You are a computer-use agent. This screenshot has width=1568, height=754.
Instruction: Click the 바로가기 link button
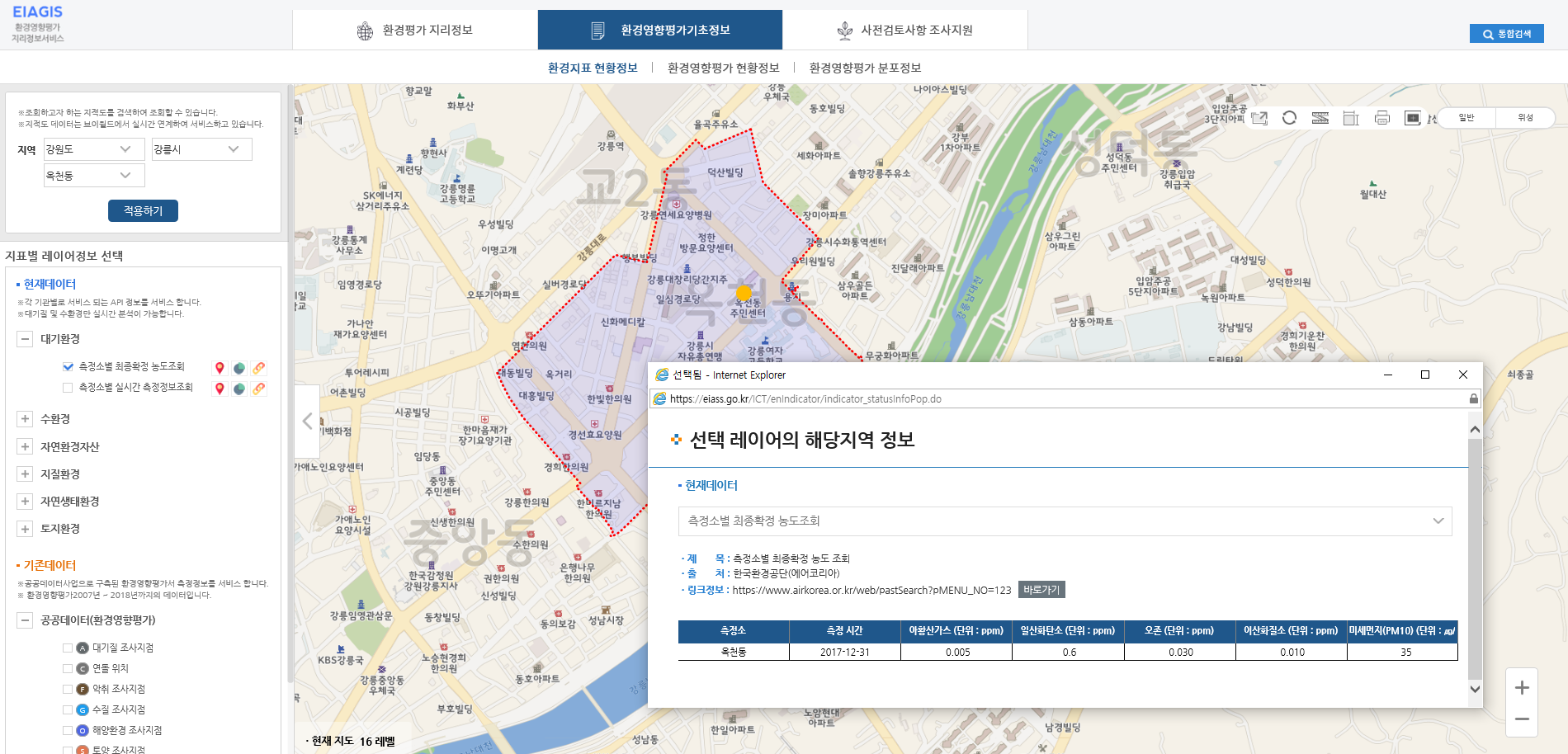tap(1041, 590)
